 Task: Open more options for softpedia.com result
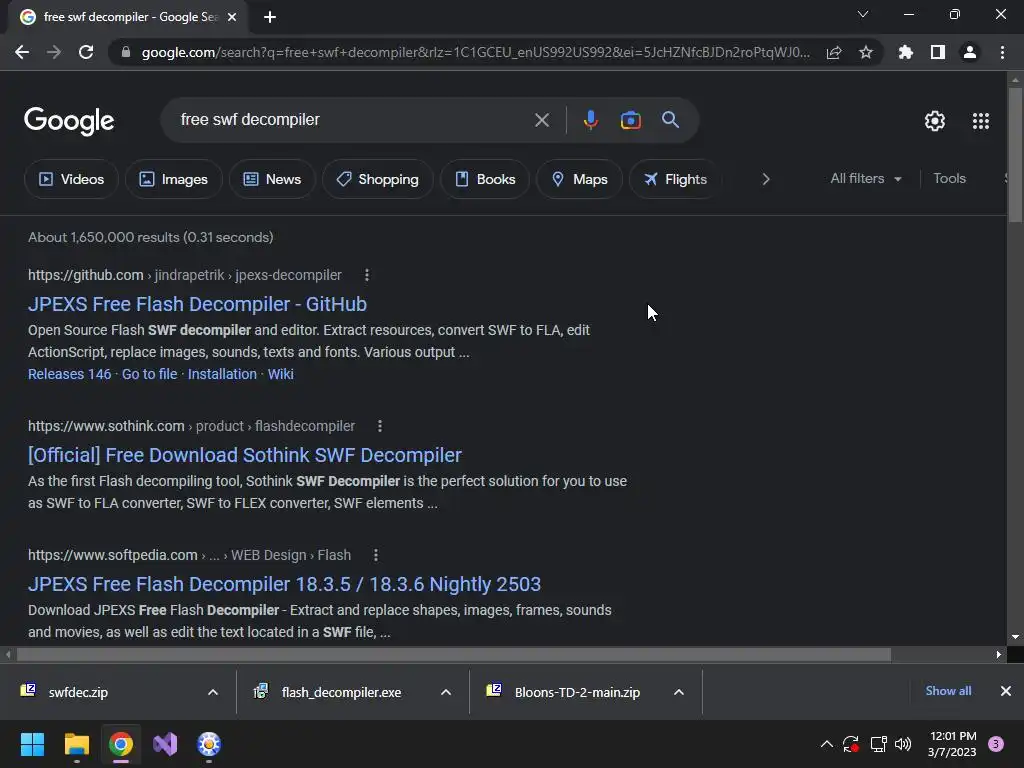pyautogui.click(x=376, y=556)
